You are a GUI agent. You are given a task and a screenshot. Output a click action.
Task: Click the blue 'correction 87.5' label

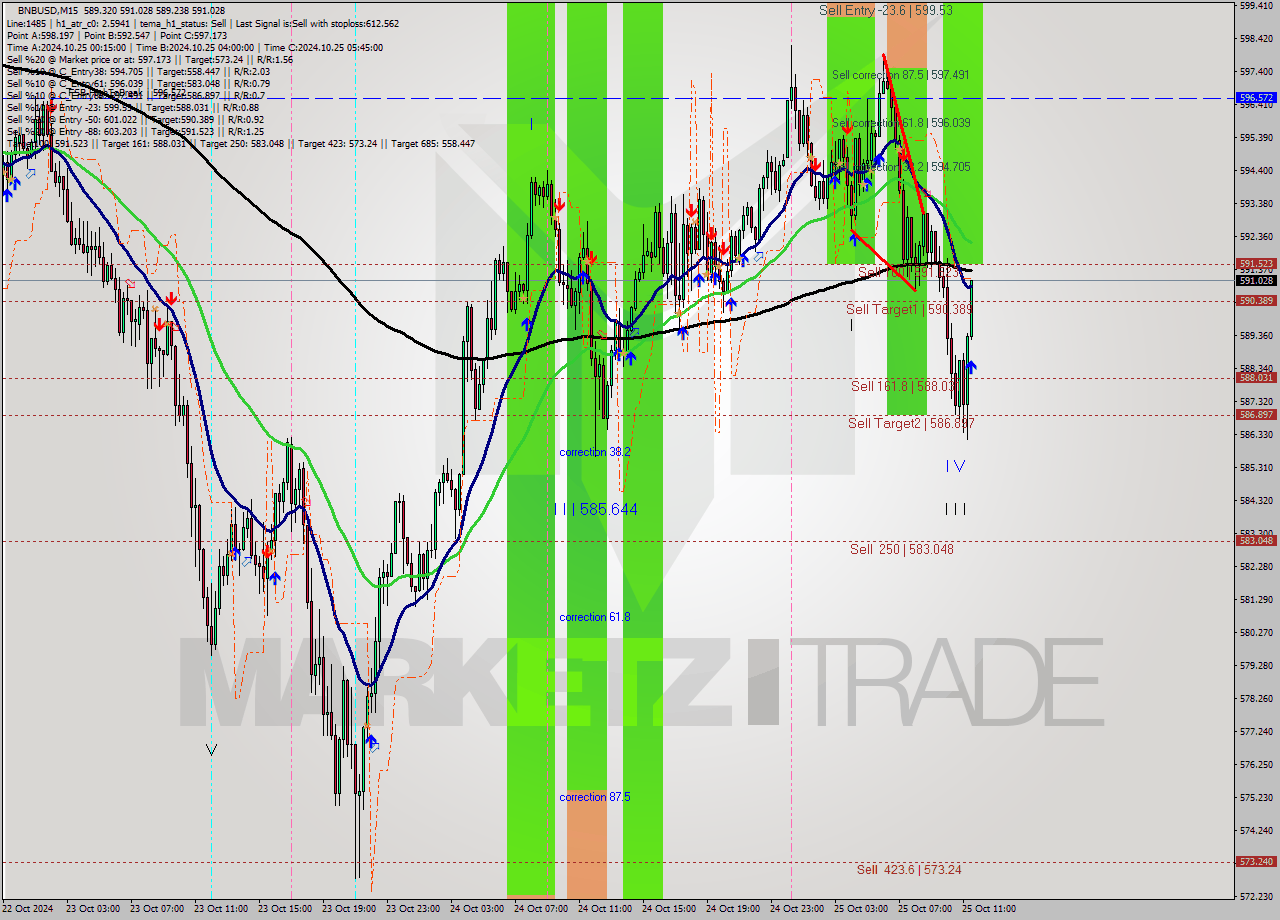click(595, 797)
